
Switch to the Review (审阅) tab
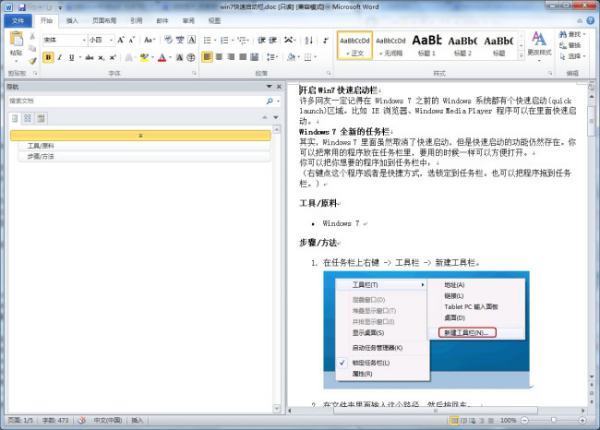pos(188,21)
